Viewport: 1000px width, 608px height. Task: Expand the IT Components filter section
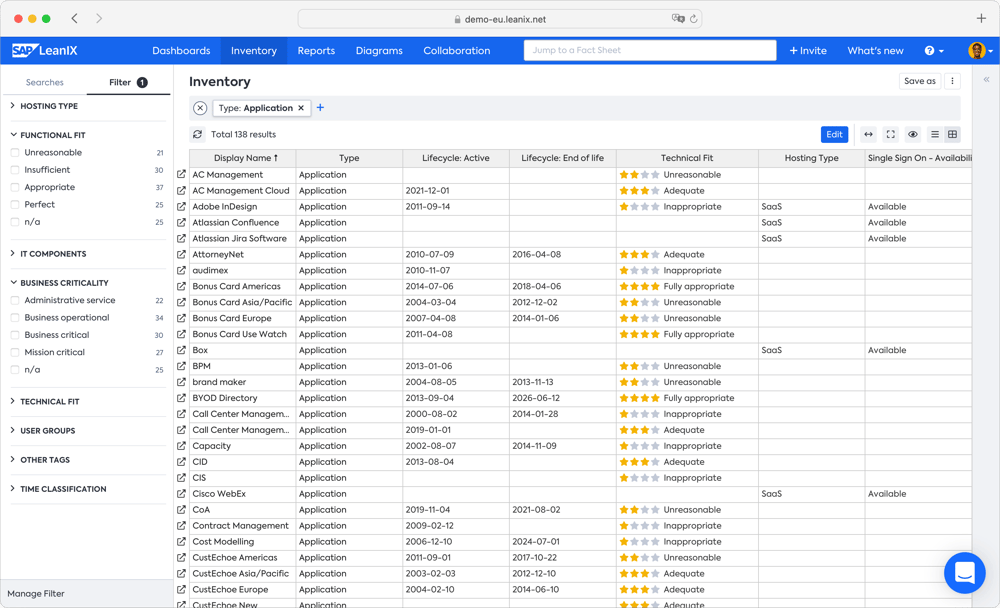point(52,254)
